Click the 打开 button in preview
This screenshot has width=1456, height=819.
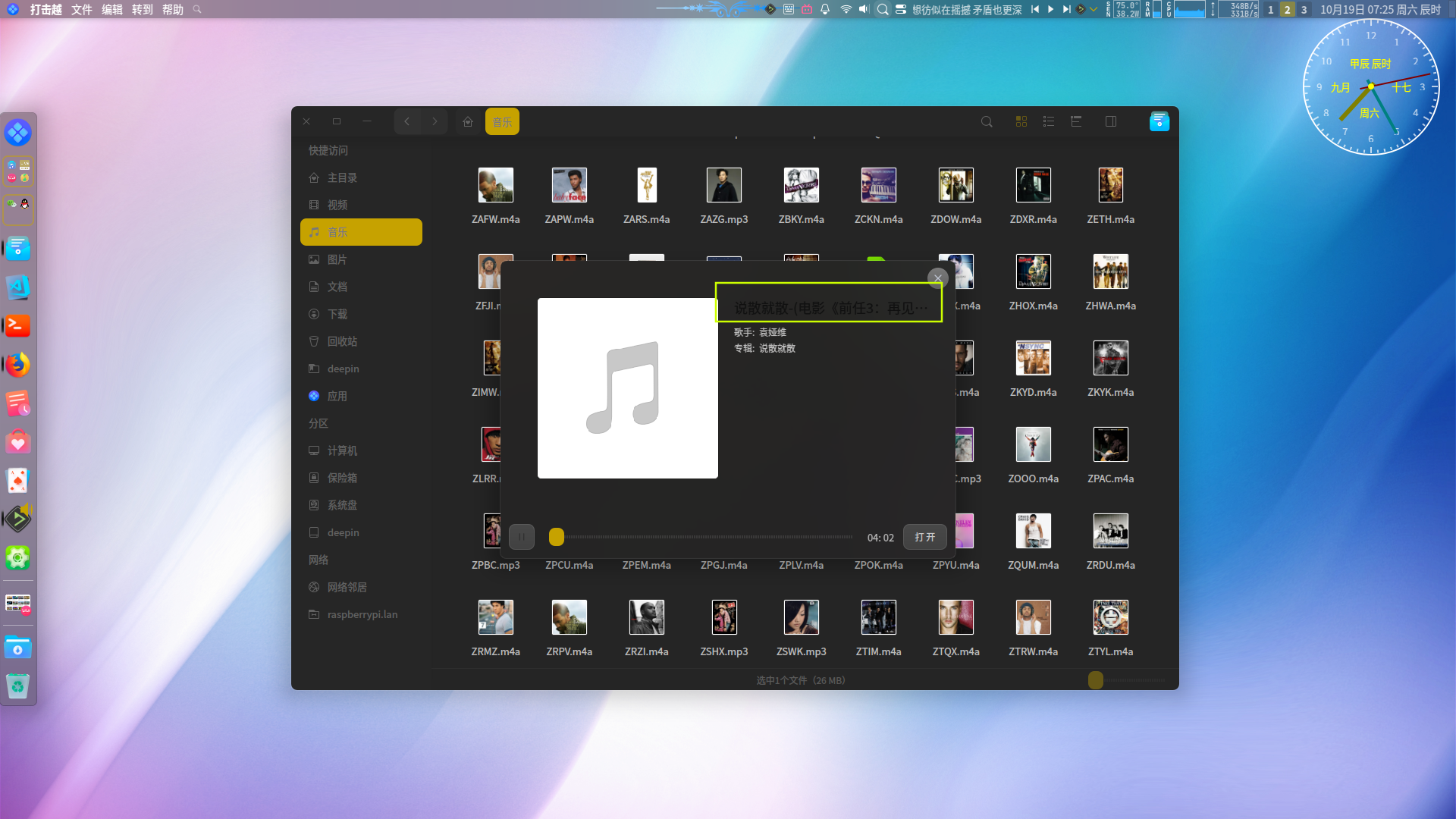pos(924,537)
